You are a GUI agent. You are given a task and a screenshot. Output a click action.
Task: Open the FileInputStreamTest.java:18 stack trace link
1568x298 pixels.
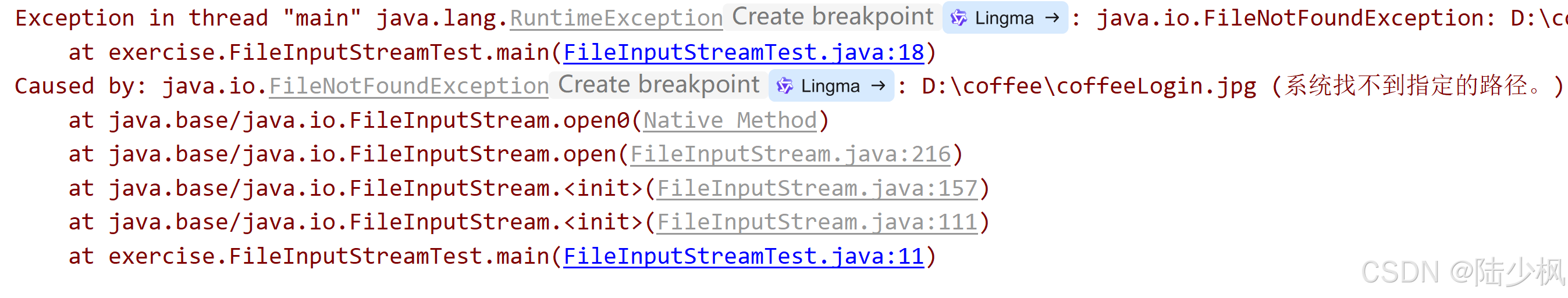click(744, 53)
